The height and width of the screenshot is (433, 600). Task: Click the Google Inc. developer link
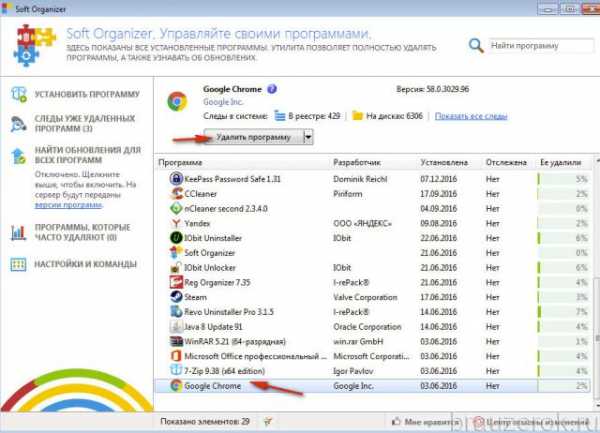click(x=223, y=102)
